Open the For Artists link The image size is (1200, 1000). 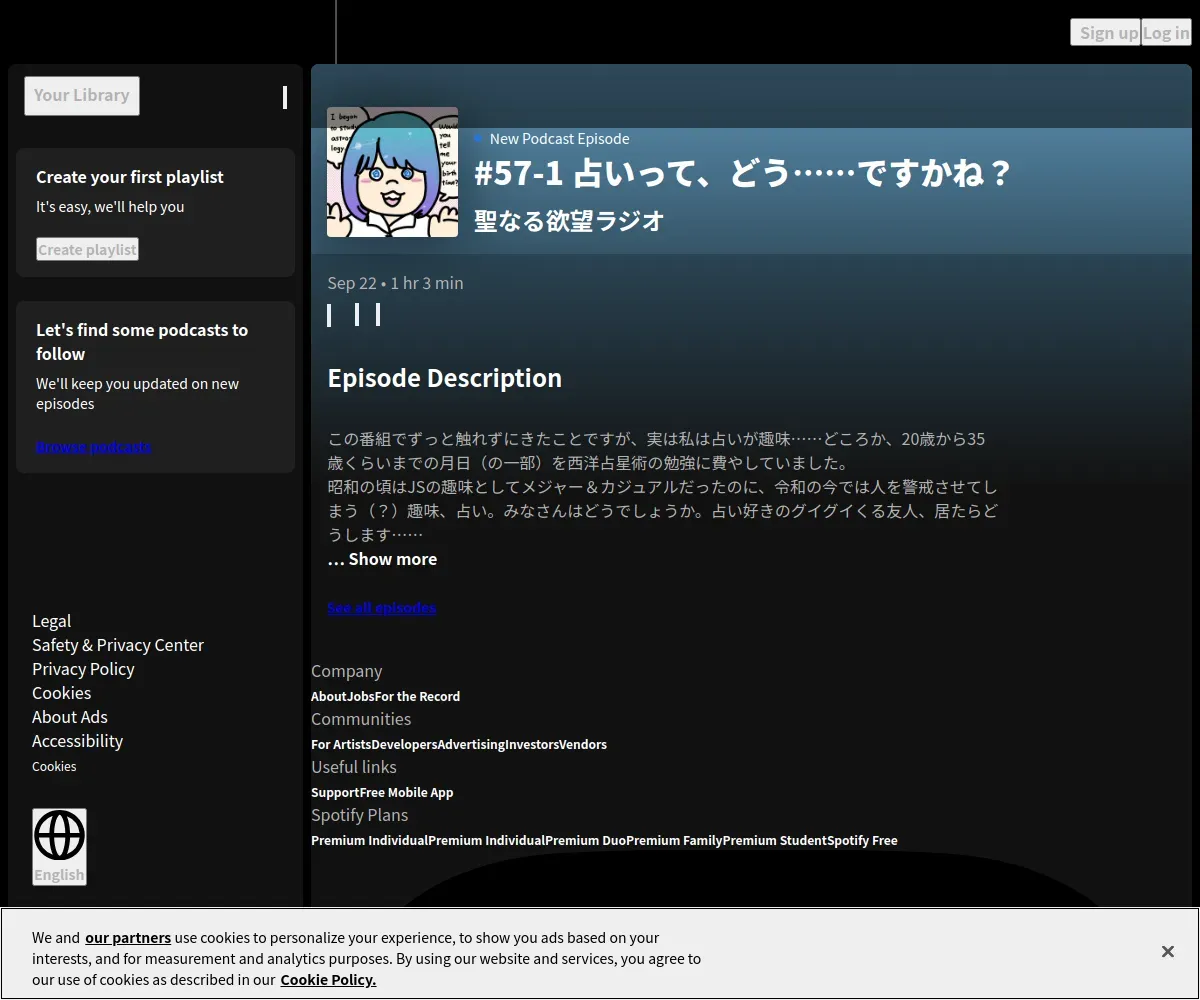click(x=341, y=744)
